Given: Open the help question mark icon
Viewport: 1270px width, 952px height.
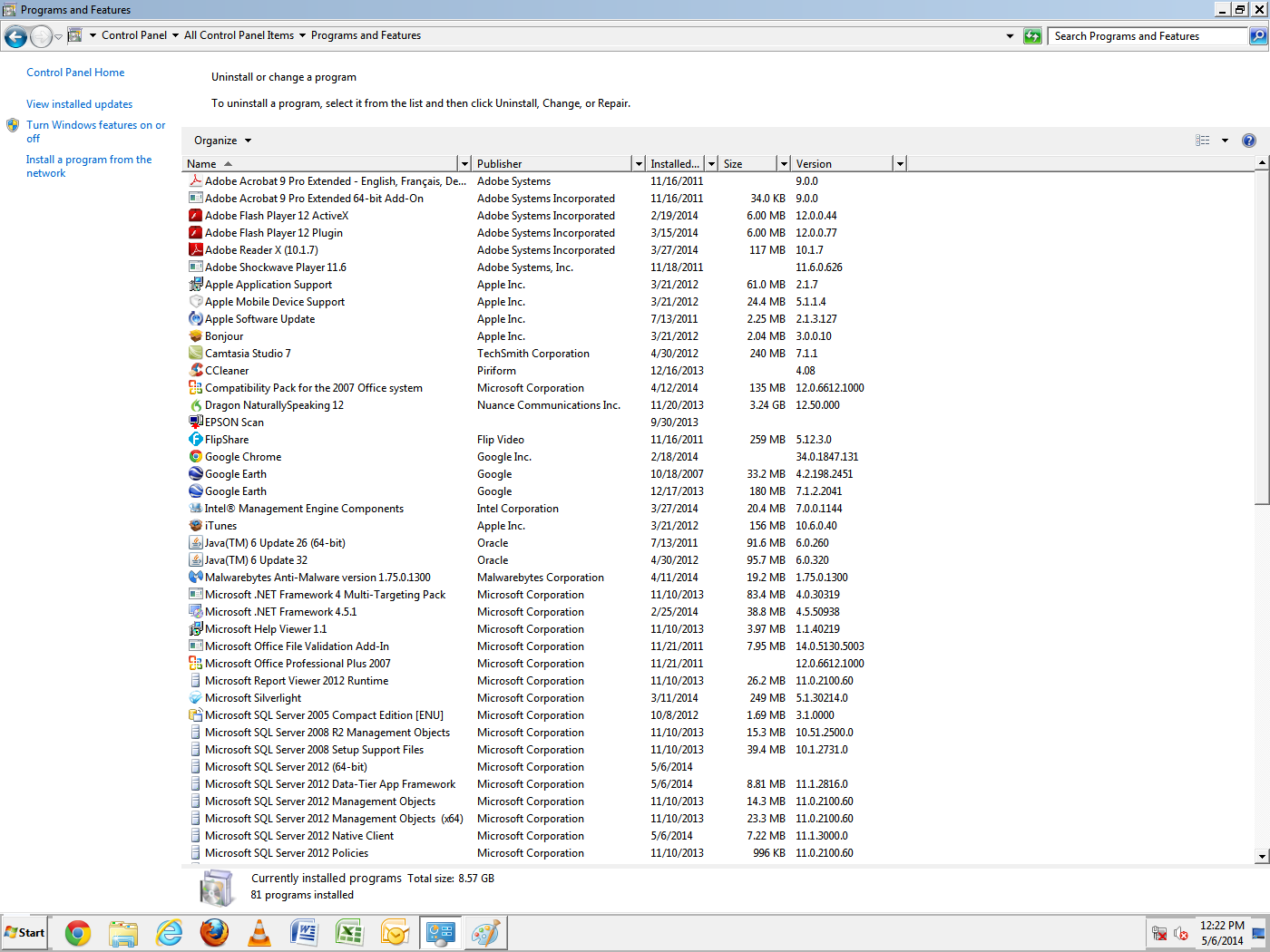Looking at the screenshot, I should tap(1249, 141).
